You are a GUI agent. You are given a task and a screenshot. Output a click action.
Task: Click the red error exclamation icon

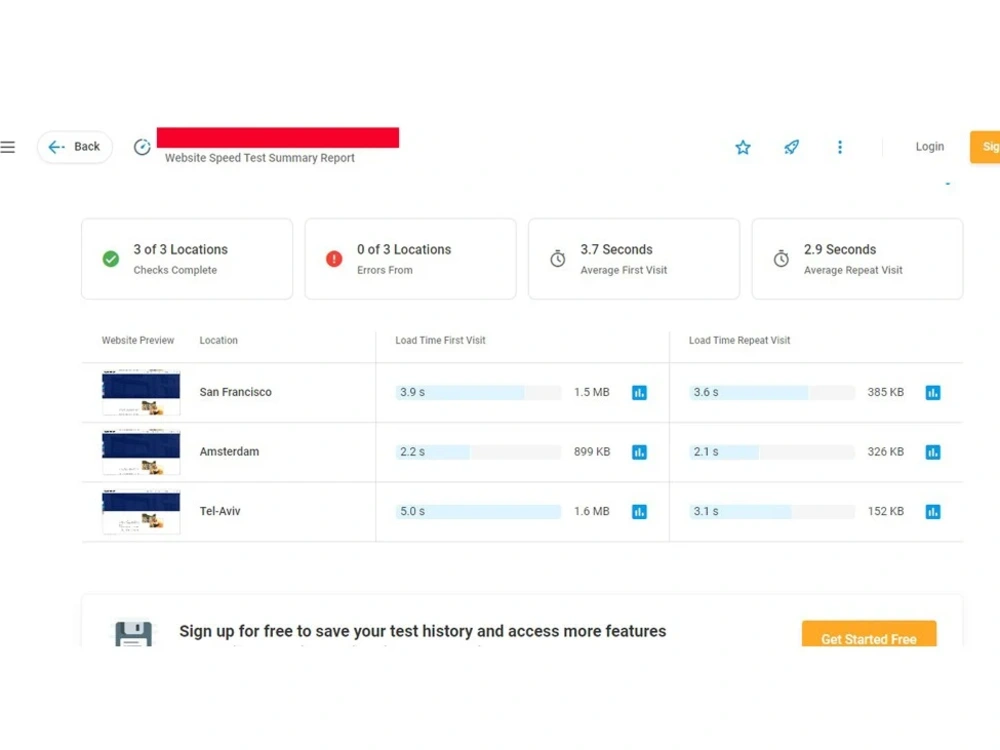pyautogui.click(x=334, y=259)
